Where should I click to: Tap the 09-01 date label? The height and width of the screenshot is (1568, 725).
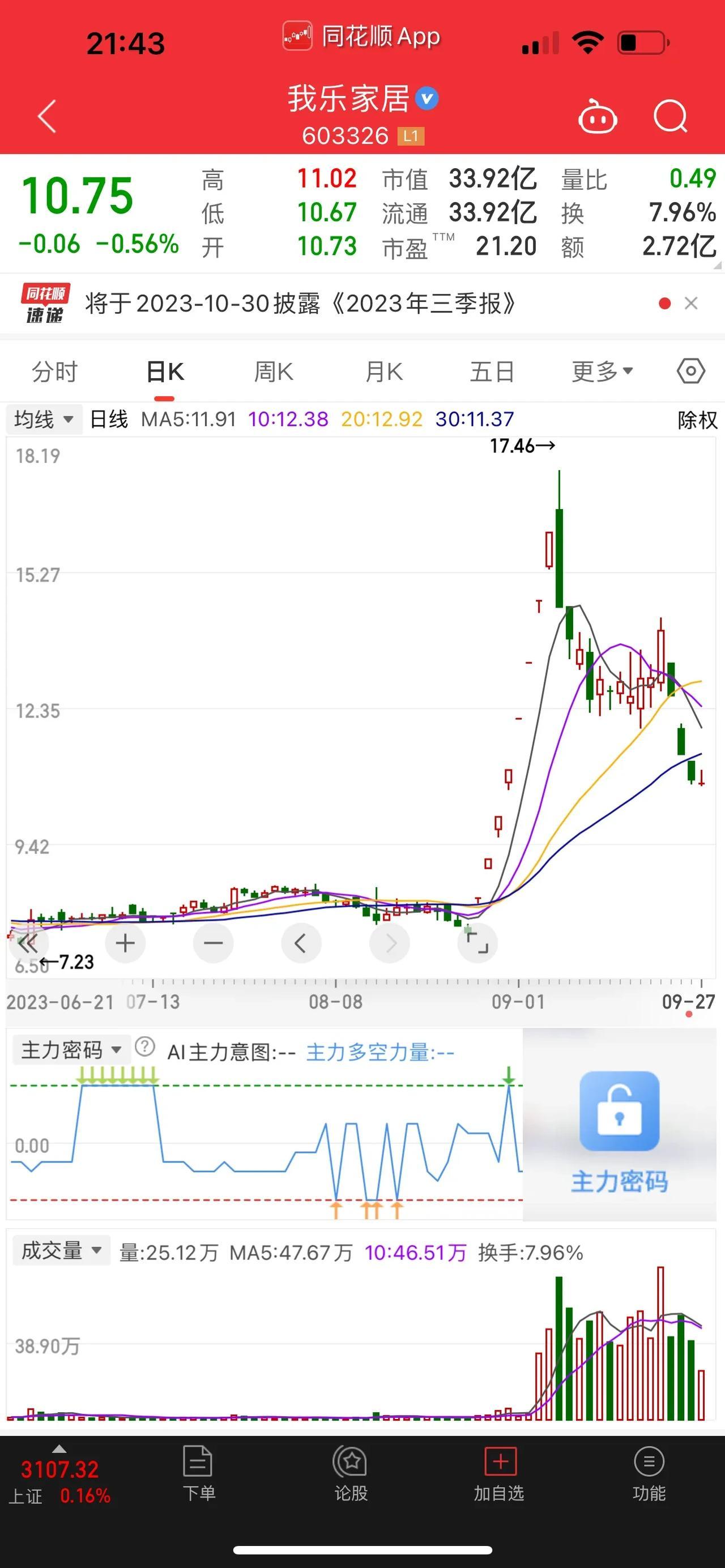pos(518,1002)
